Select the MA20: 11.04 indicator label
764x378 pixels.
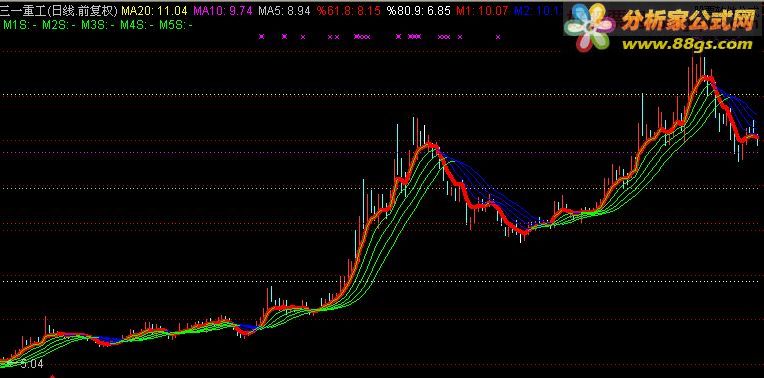click(154, 11)
